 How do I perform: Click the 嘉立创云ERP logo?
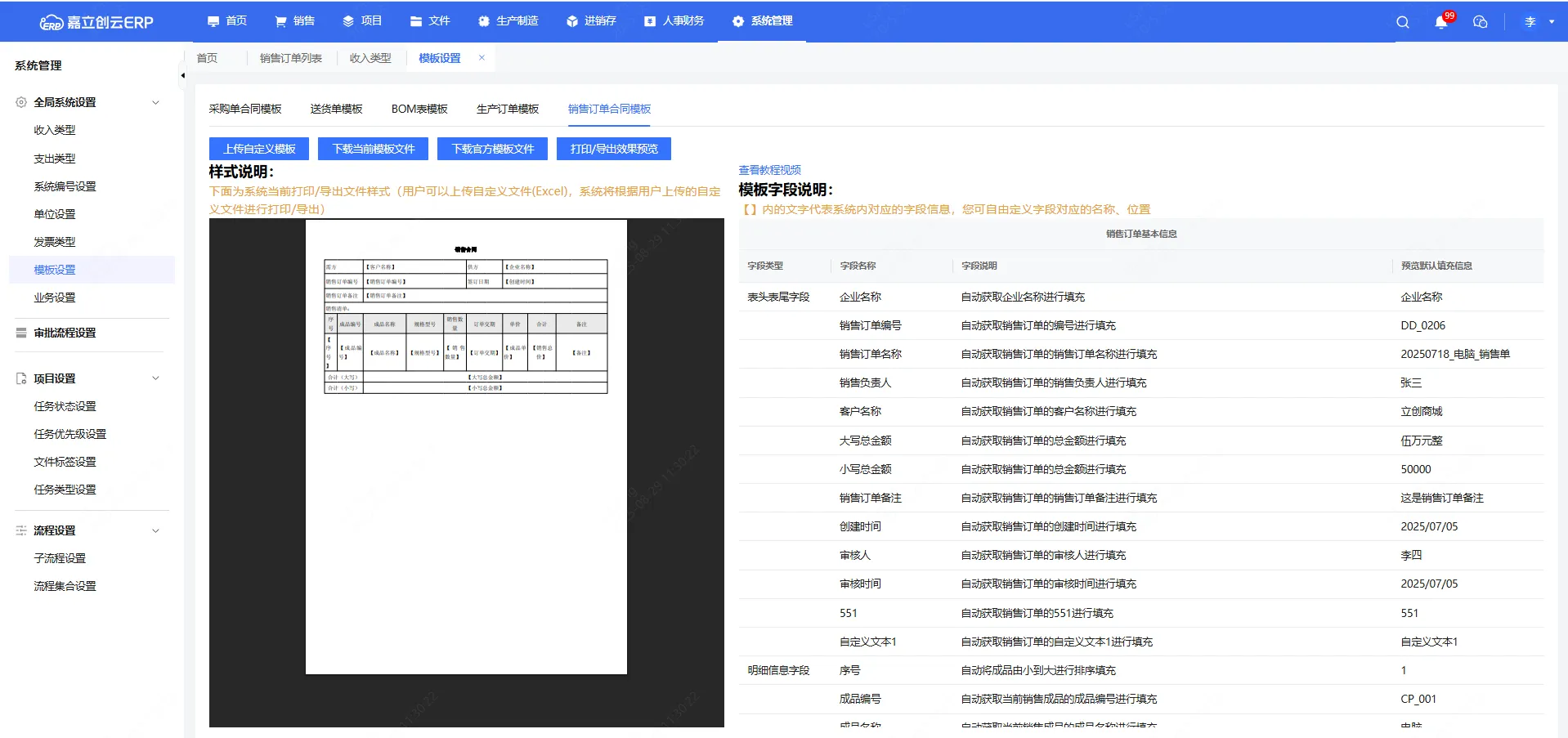(96, 22)
